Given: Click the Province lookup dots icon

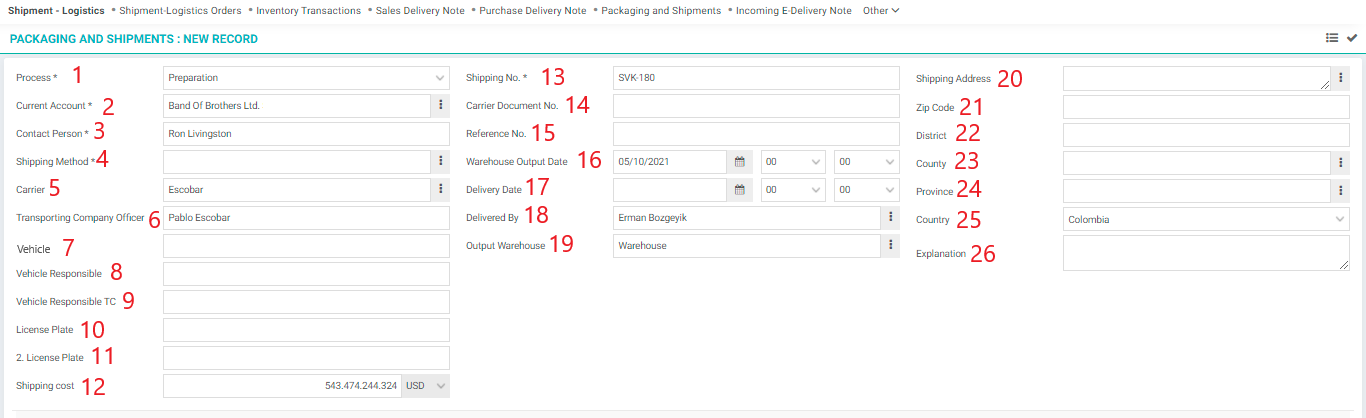Looking at the screenshot, I should point(1340,190).
